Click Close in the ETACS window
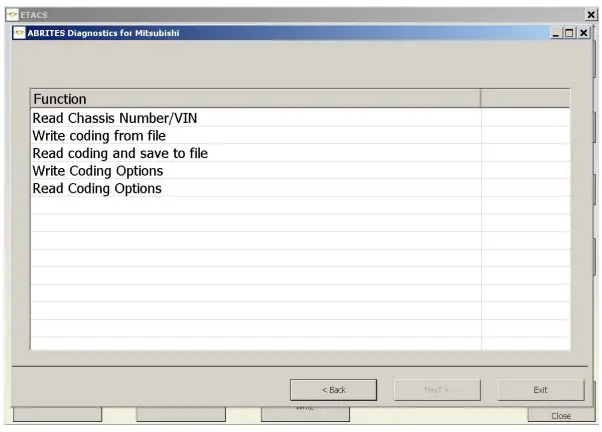This screenshot has height=432, width=602. pyautogui.click(x=561, y=415)
